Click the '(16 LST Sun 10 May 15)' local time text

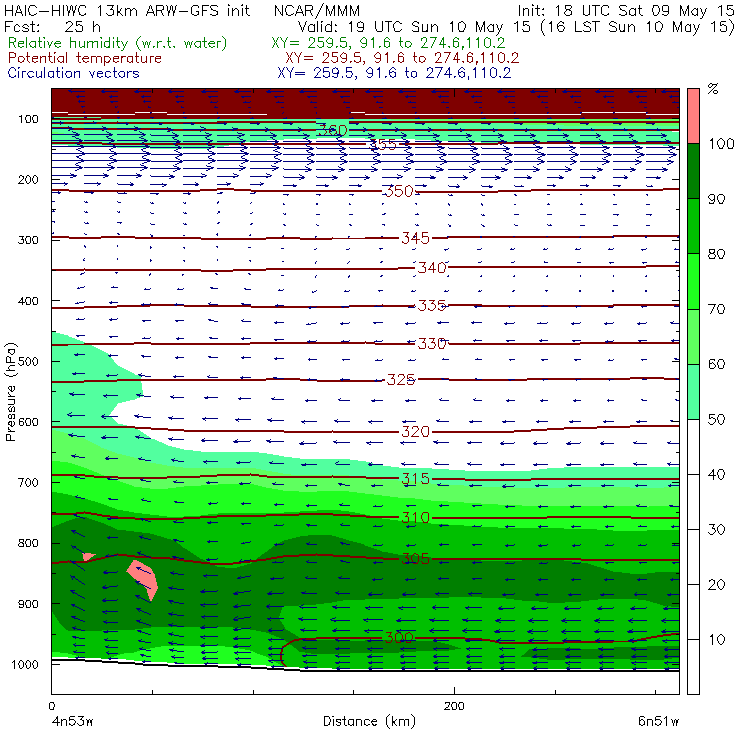638,27
